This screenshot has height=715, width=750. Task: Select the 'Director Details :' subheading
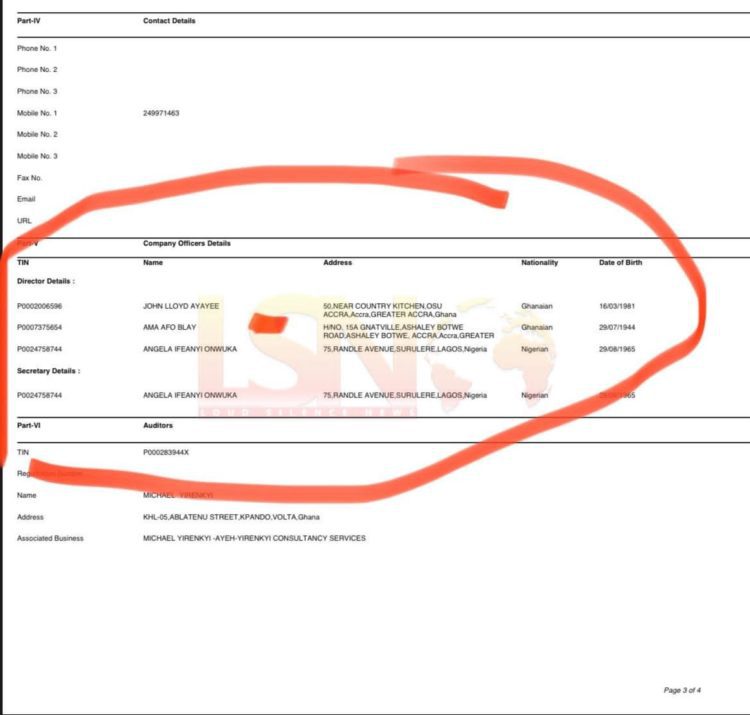46,281
